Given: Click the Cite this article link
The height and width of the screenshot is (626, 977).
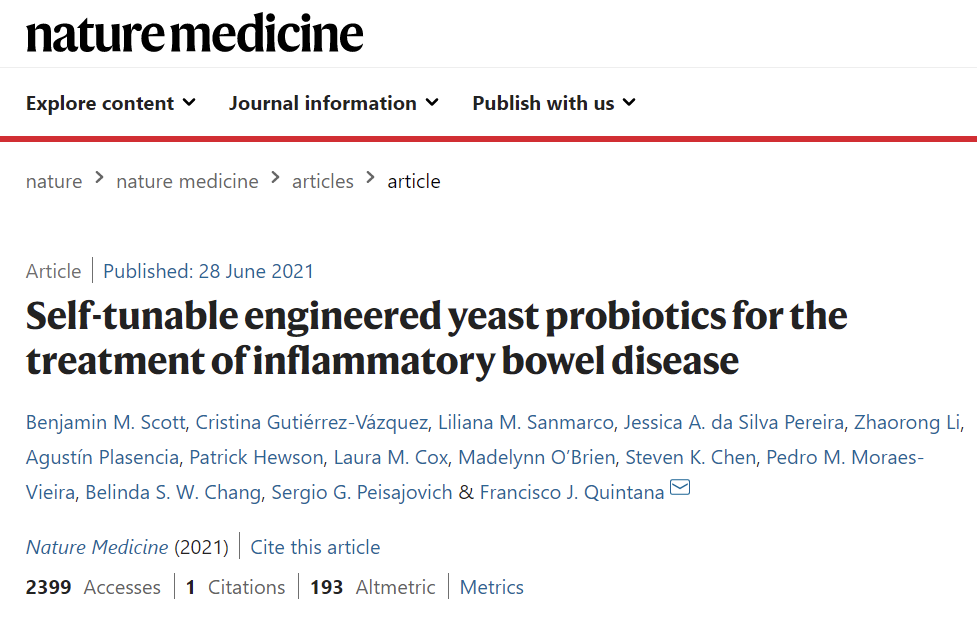Looking at the screenshot, I should tap(315, 547).
